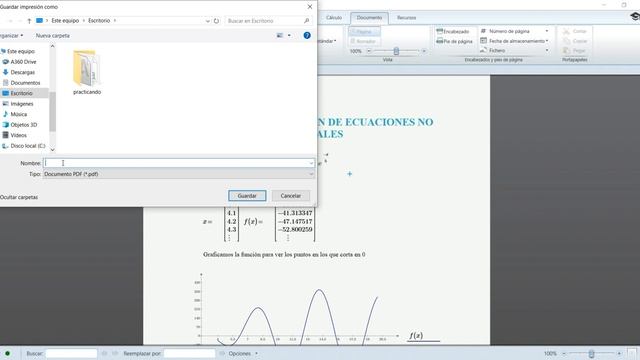Click the Reemplazar por field
This screenshot has height=360, width=640.
tap(189, 353)
